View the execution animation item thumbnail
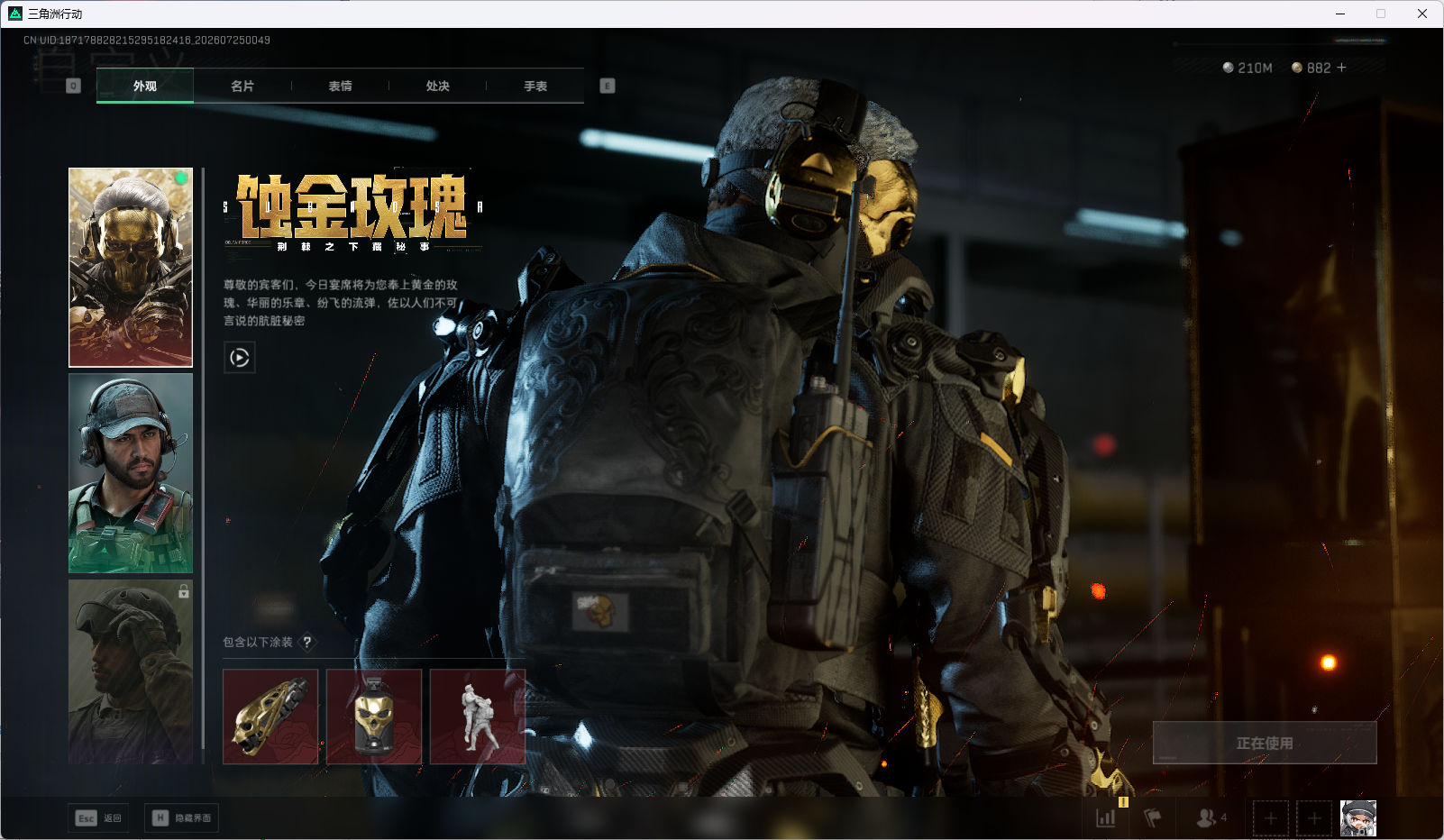Image resolution: width=1444 pixels, height=840 pixels. (x=478, y=717)
